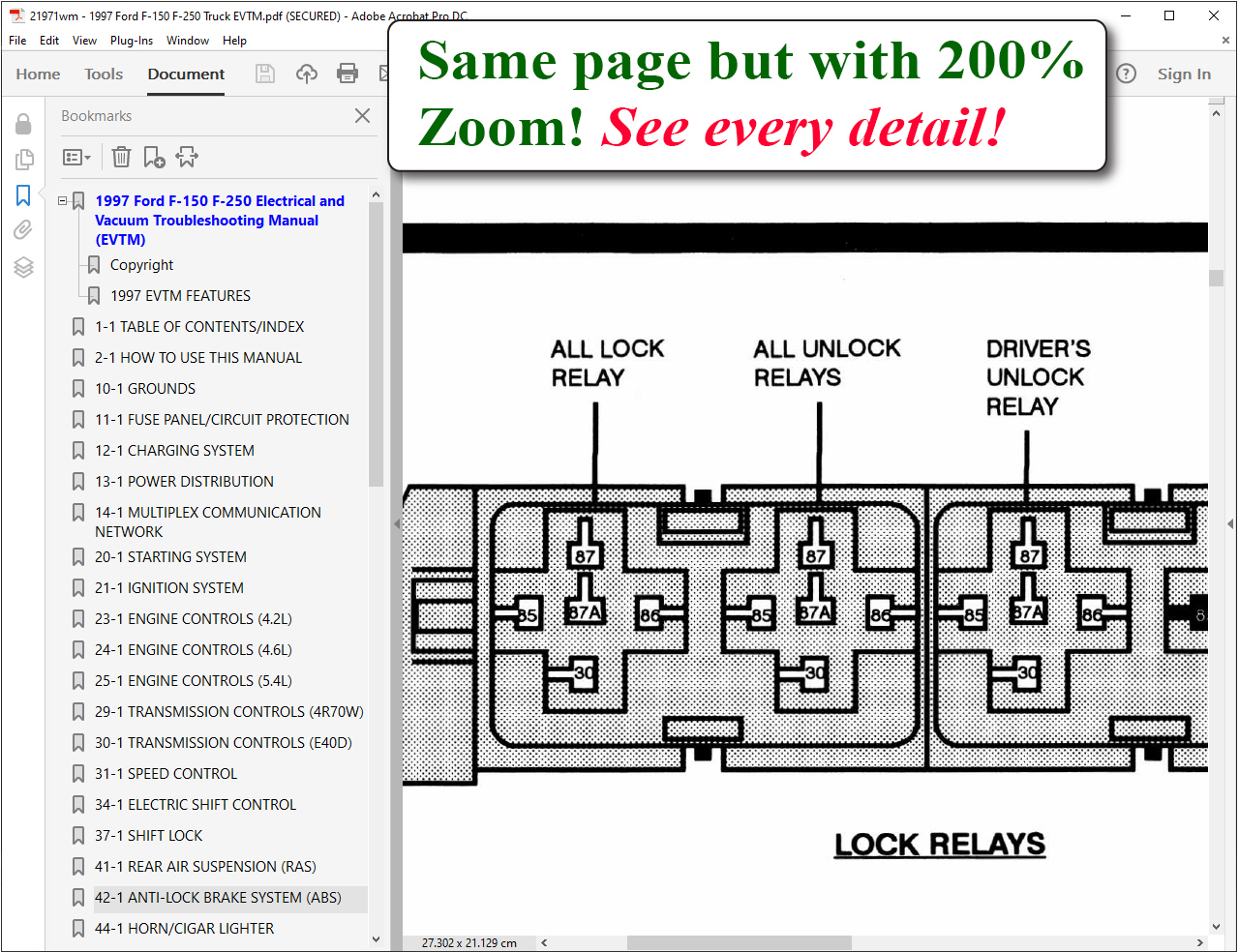Open 44-1 HORN/CIGAR LIGHTER bookmark

tap(184, 929)
